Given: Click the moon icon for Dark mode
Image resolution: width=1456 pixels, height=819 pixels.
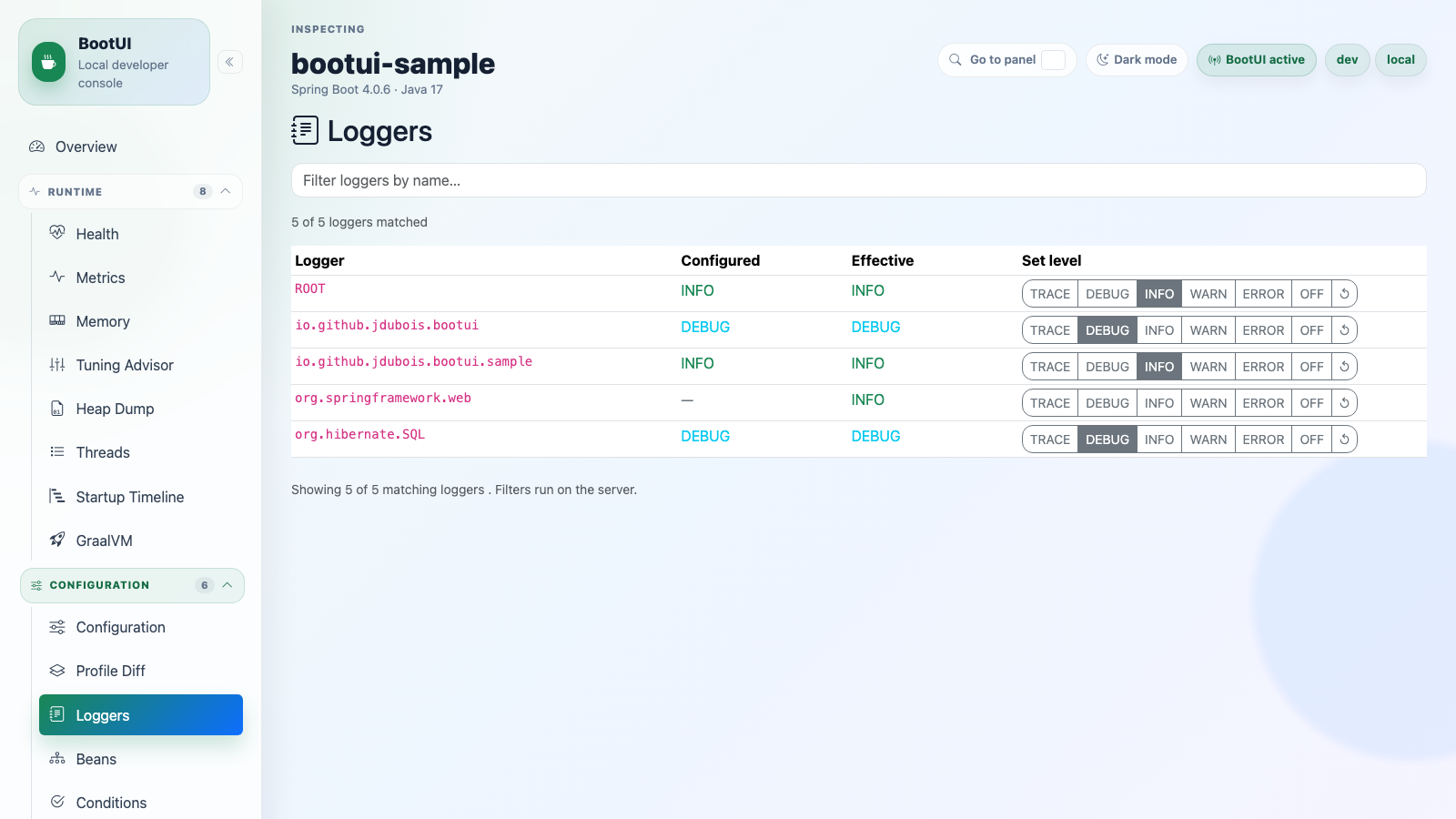Looking at the screenshot, I should [x=1103, y=60].
